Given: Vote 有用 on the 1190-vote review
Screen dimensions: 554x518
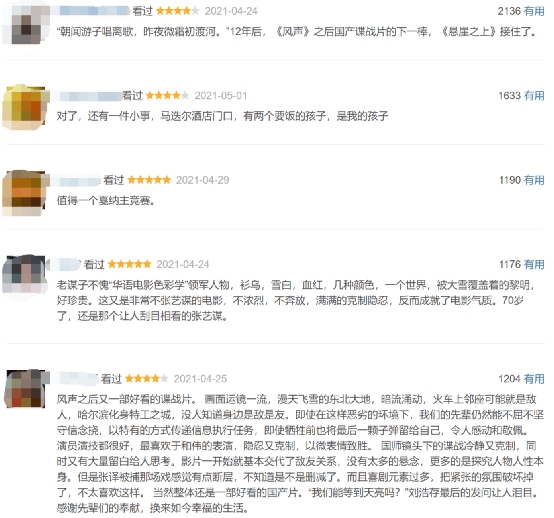Looking at the screenshot, I should coord(534,180).
